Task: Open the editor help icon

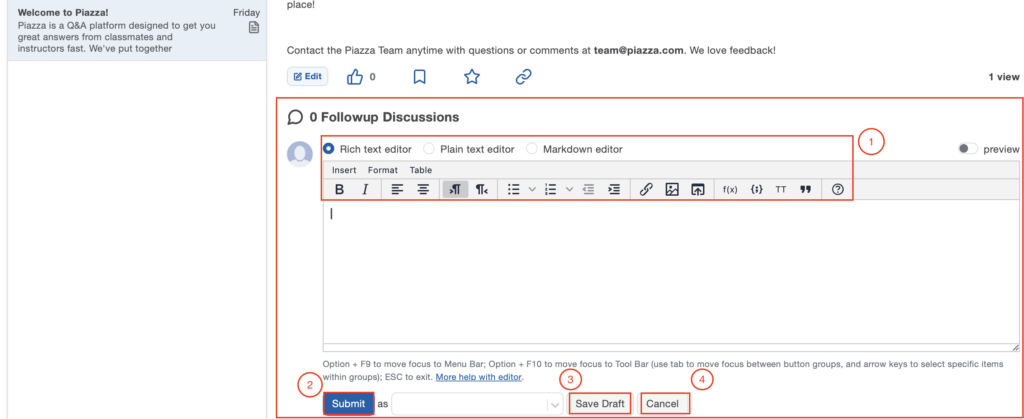Action: tap(838, 189)
